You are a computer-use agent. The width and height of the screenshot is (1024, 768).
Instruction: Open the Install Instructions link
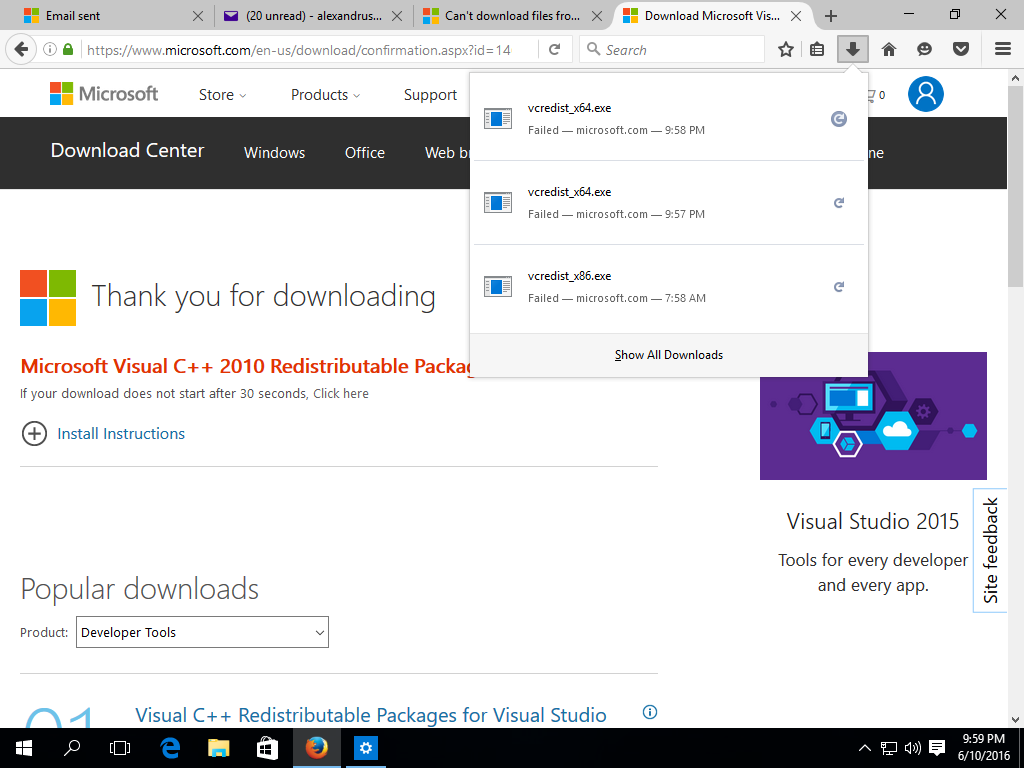121,434
